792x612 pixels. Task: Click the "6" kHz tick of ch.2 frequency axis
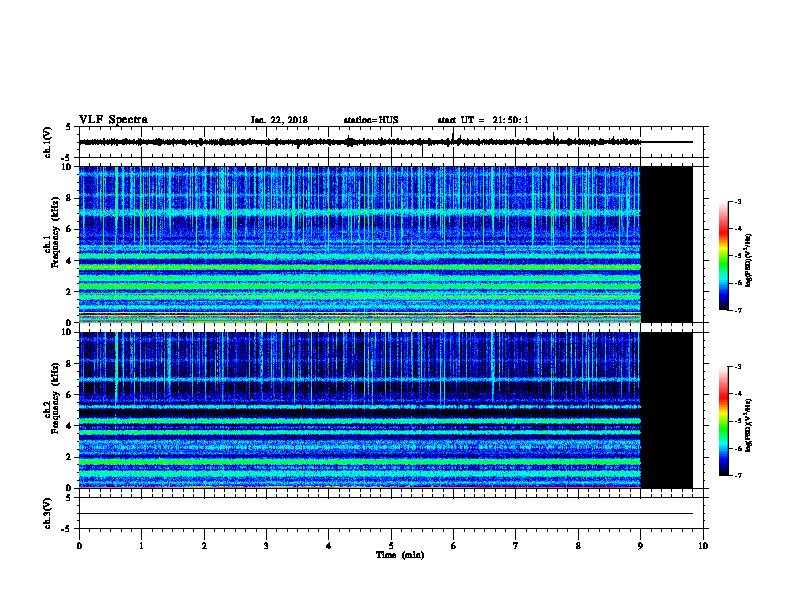70,395
